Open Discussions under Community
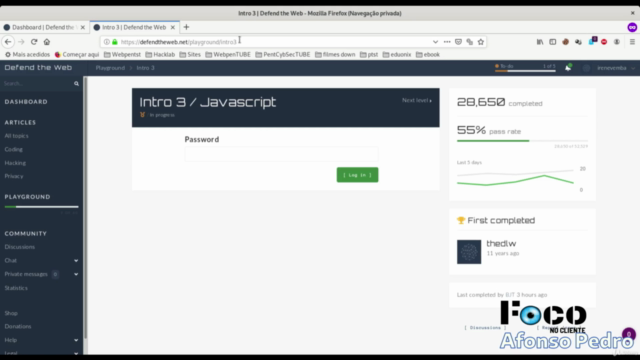Screen dimensions: 640x360 20,247
